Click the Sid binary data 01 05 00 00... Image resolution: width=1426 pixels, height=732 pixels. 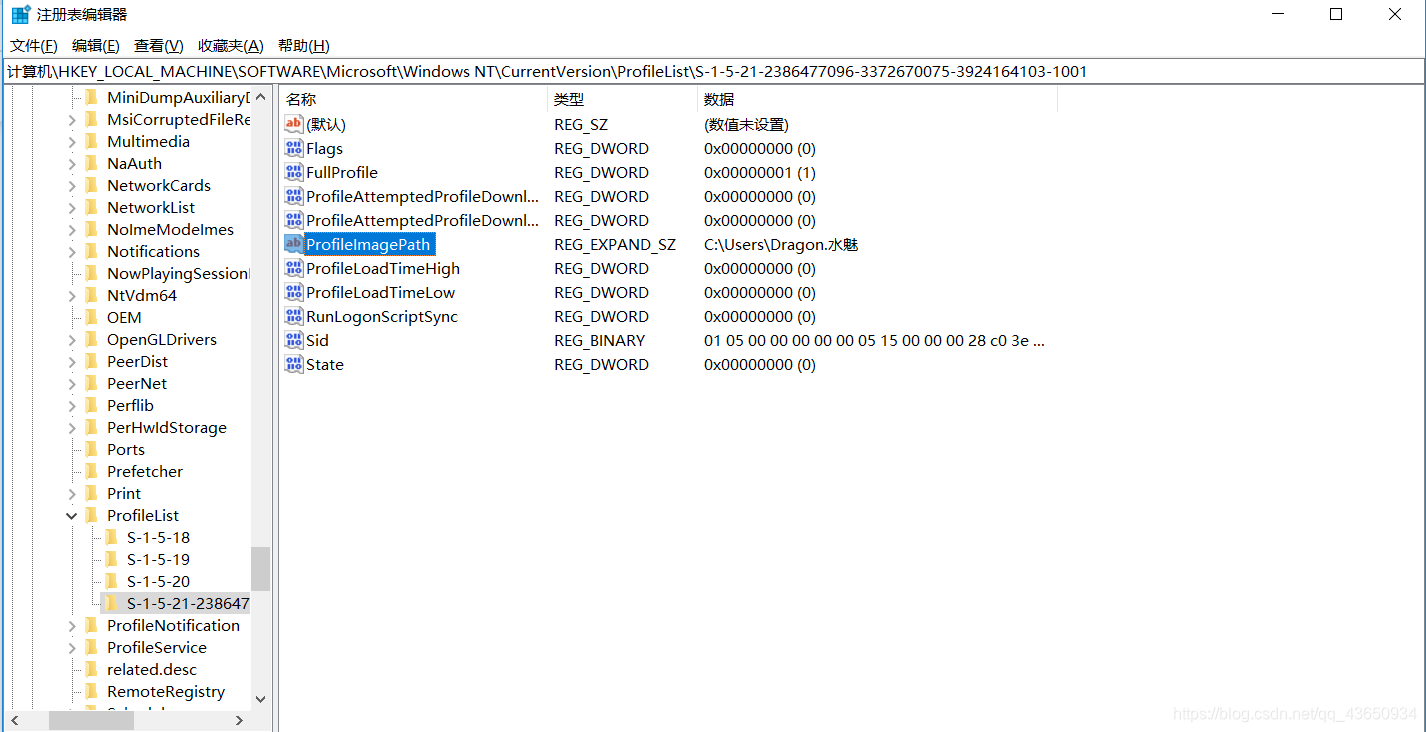point(874,340)
